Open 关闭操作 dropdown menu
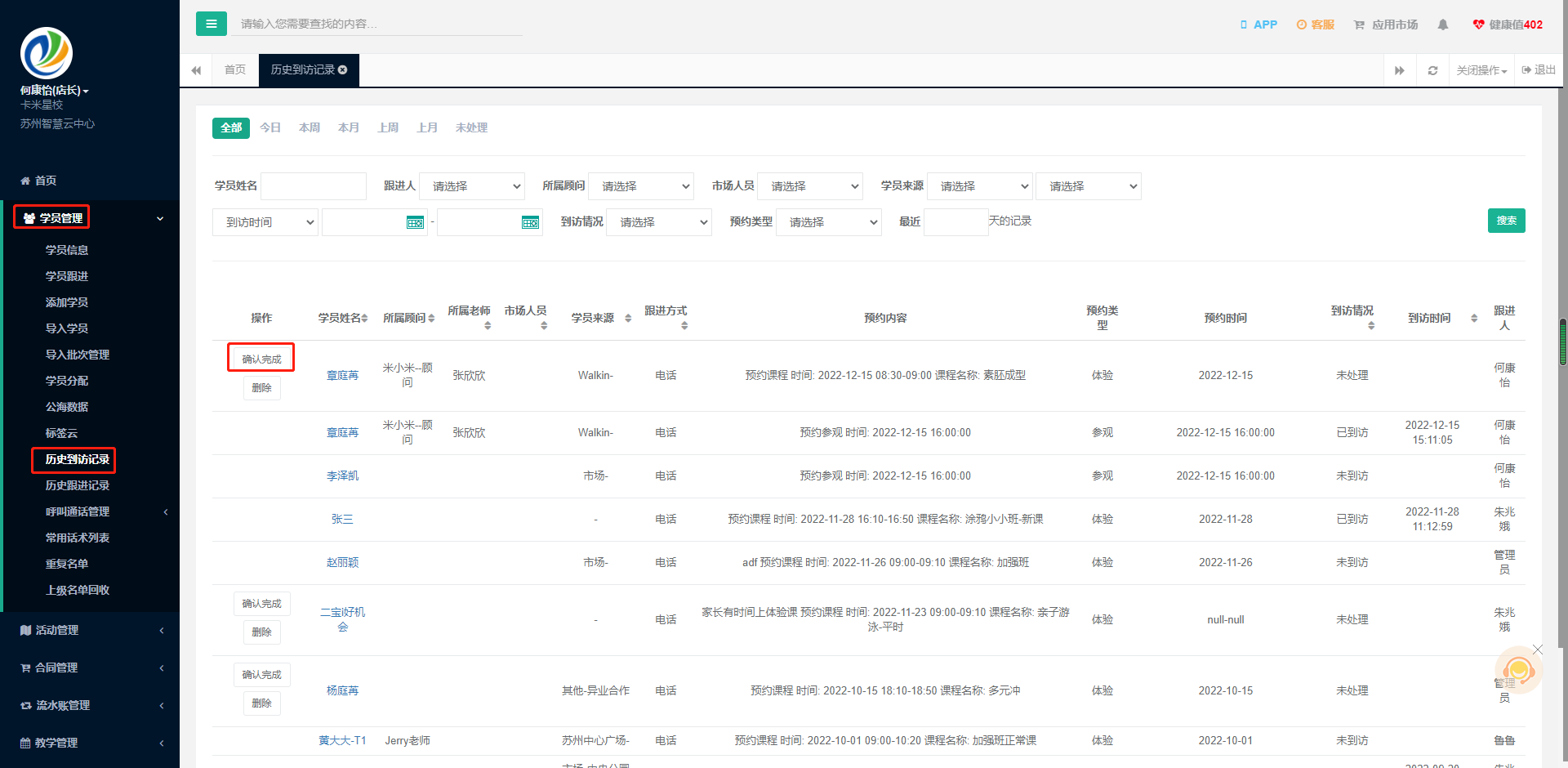 coord(1481,70)
